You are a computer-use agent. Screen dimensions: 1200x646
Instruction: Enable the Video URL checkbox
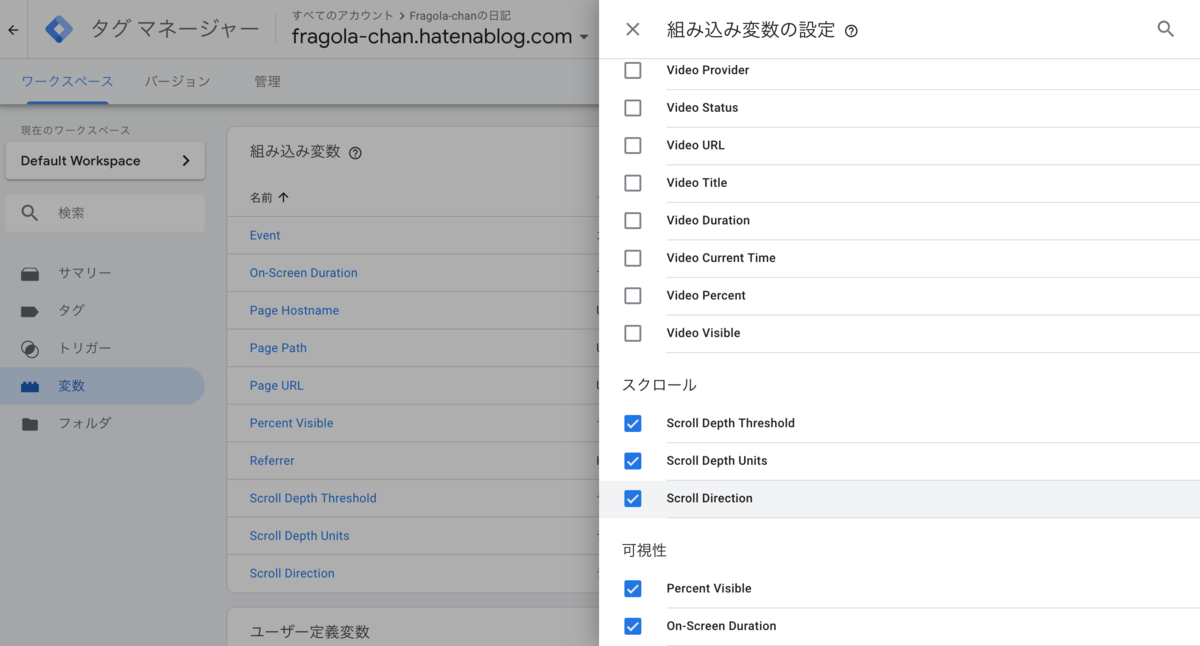(x=632, y=145)
